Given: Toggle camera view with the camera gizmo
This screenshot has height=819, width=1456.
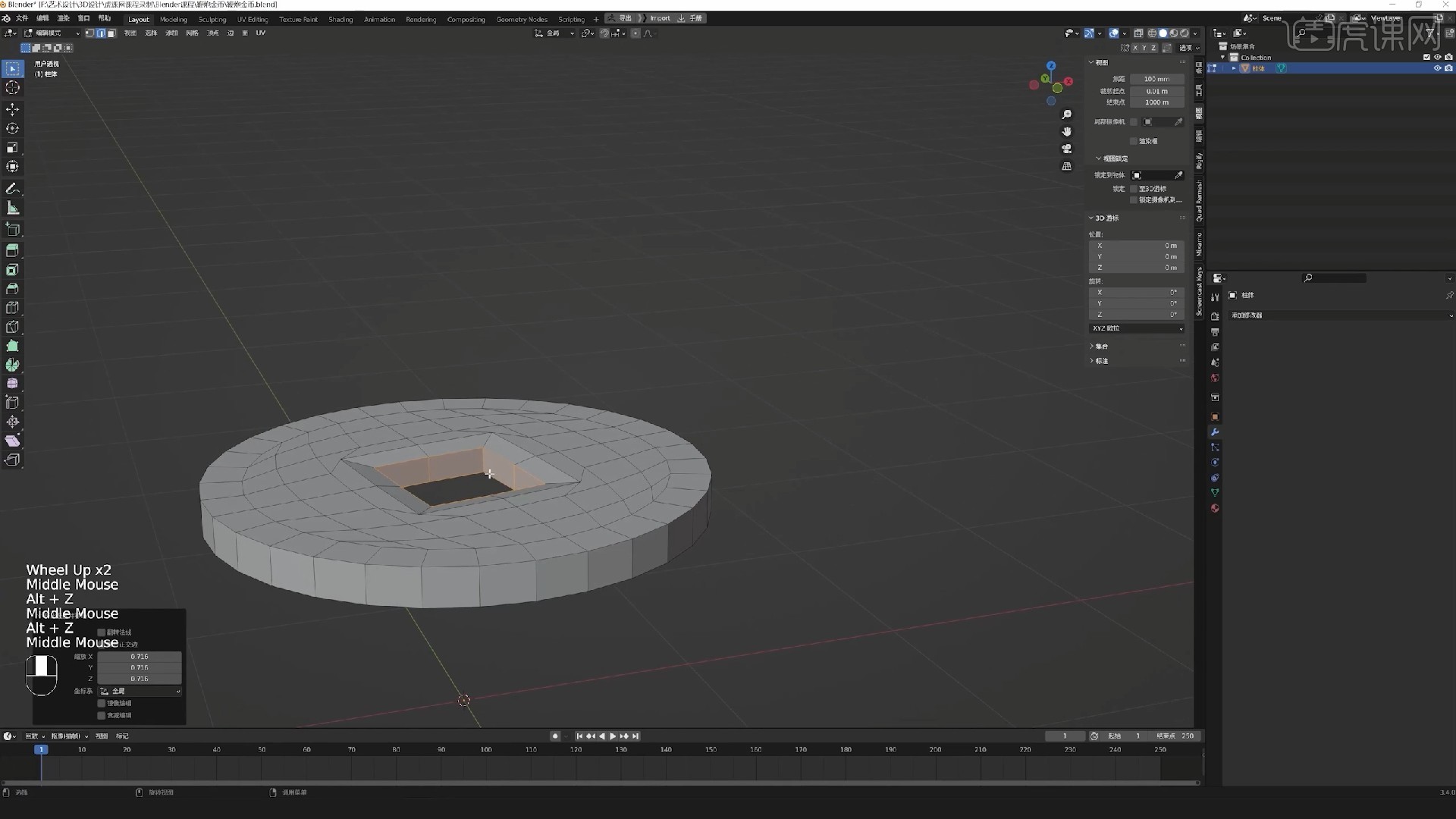Looking at the screenshot, I should point(1067,149).
